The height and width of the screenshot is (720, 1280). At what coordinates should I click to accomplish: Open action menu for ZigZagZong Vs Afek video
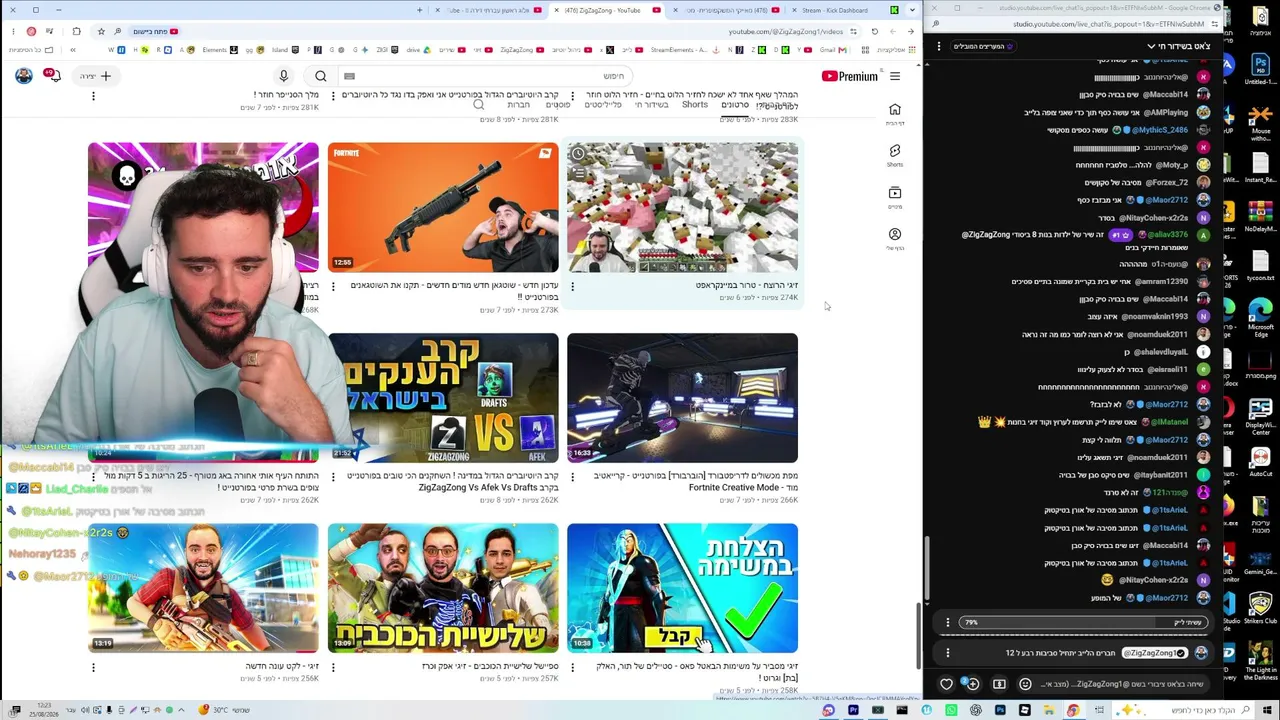pyautogui.click(x=332, y=476)
